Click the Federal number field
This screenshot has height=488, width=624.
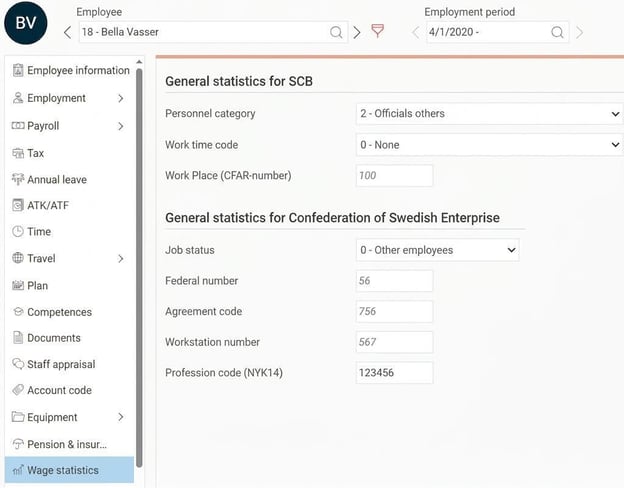click(x=394, y=281)
